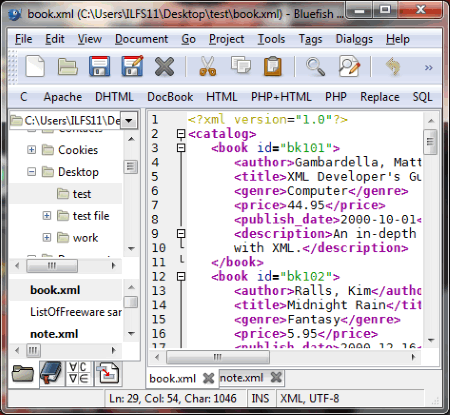Click the INS insert mode indicator
The width and height of the screenshot is (450, 415).
(260, 398)
